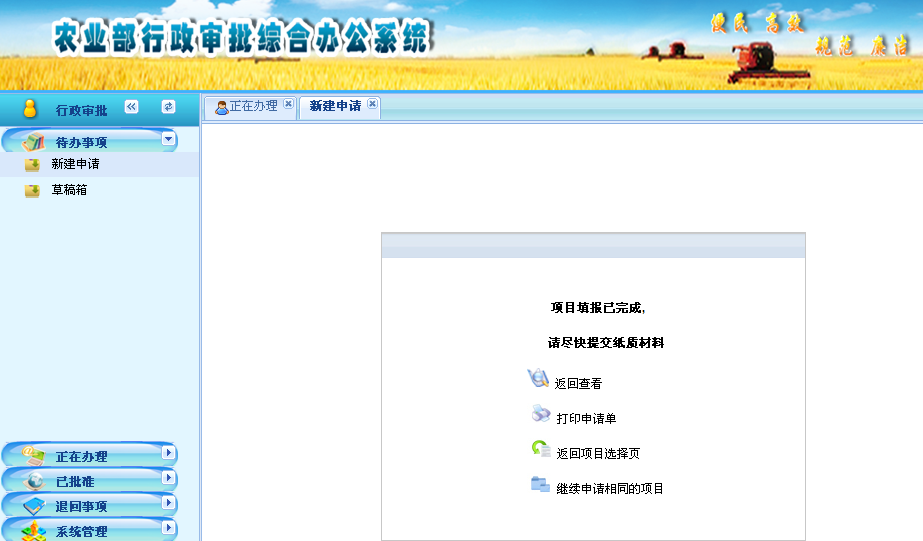The image size is (923, 541).
Task: Select the 新建申请 tab
Action: [x=335, y=106]
